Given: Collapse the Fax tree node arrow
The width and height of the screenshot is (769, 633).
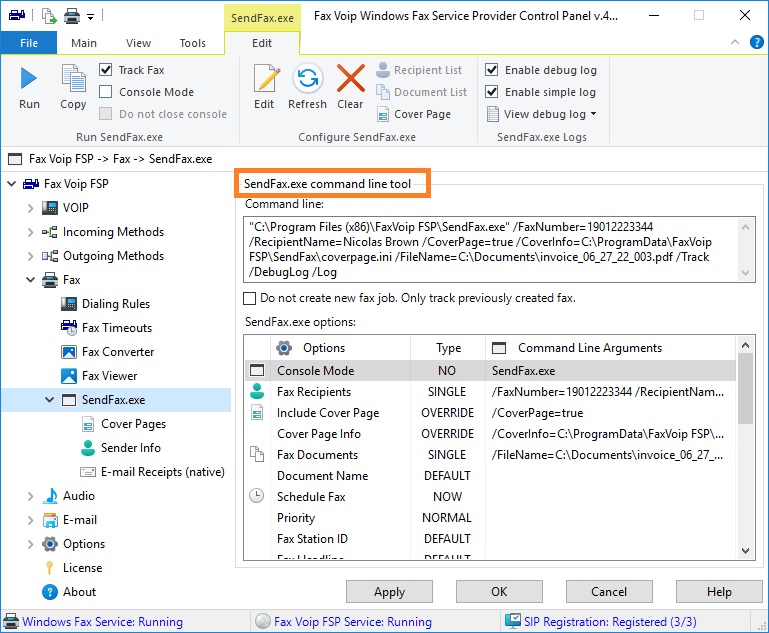Looking at the screenshot, I should pos(30,280).
